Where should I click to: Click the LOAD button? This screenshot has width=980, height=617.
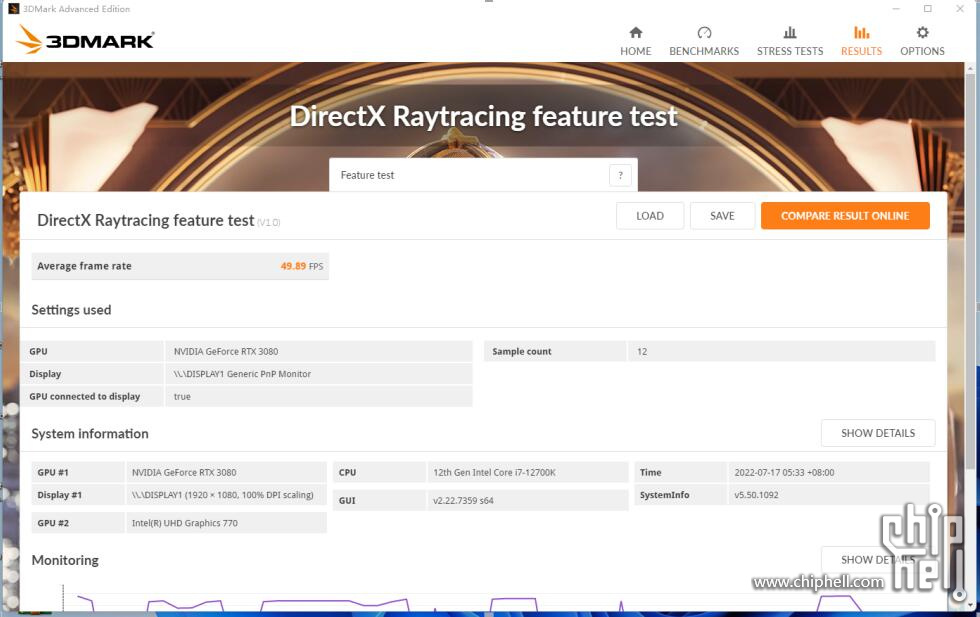click(x=650, y=216)
